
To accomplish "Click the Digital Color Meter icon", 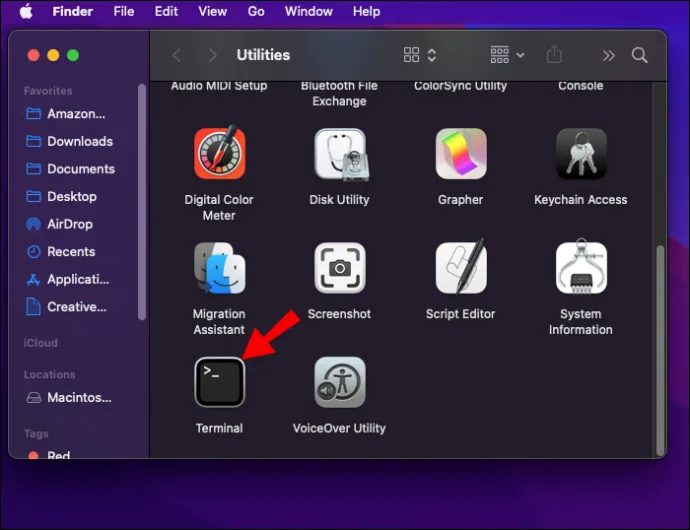I will coord(220,152).
